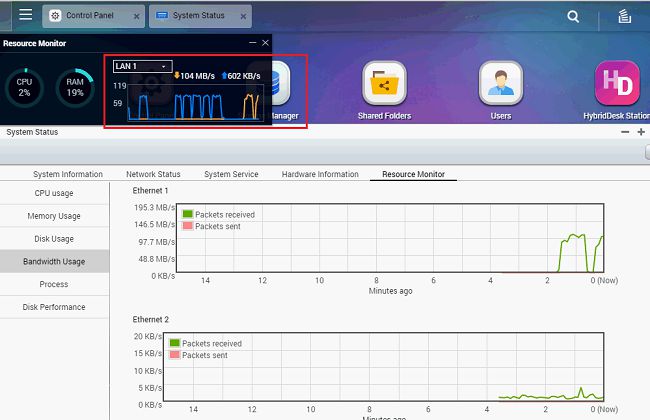Click Ethernet 1 Packets received green swatch
This screenshot has height=420, width=650.
pyautogui.click(x=188, y=214)
